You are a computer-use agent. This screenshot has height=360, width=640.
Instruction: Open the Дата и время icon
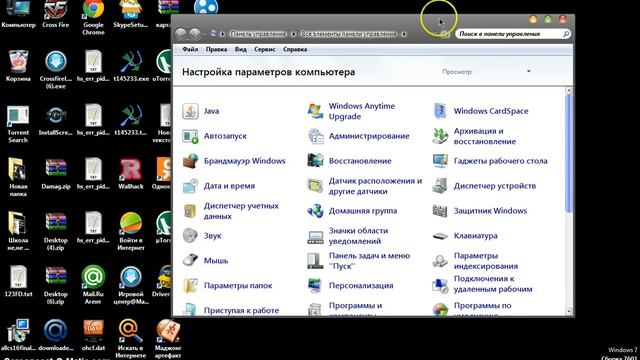(x=190, y=186)
